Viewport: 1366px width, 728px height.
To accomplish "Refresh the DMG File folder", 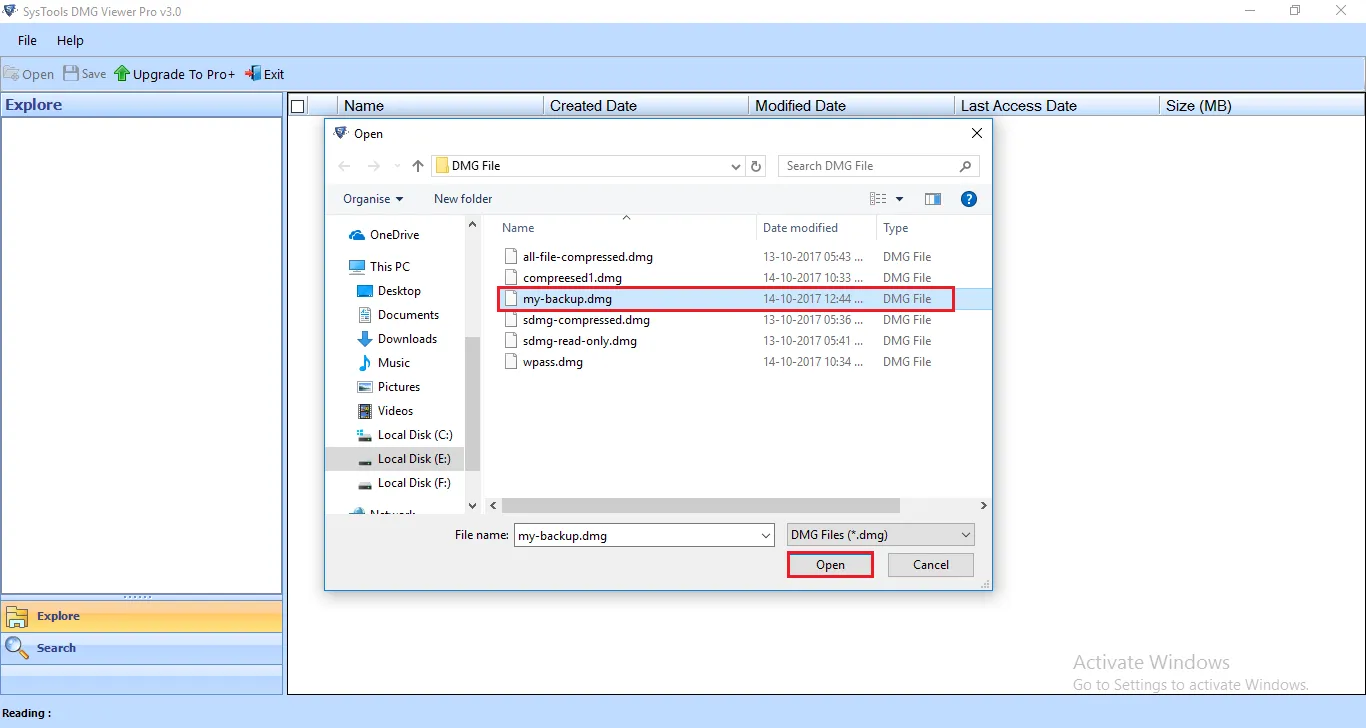I will pos(757,167).
